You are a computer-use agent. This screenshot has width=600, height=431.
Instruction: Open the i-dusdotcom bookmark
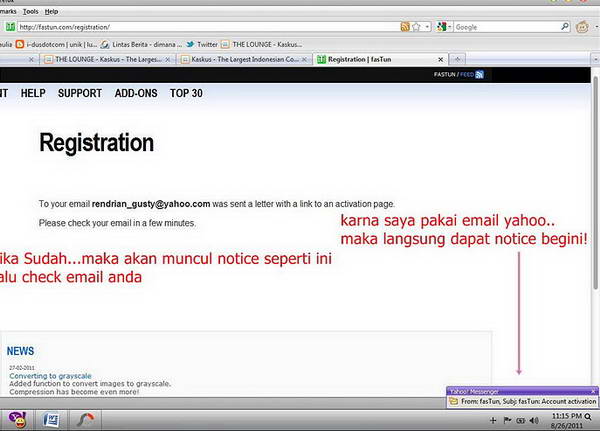[x=56, y=44]
